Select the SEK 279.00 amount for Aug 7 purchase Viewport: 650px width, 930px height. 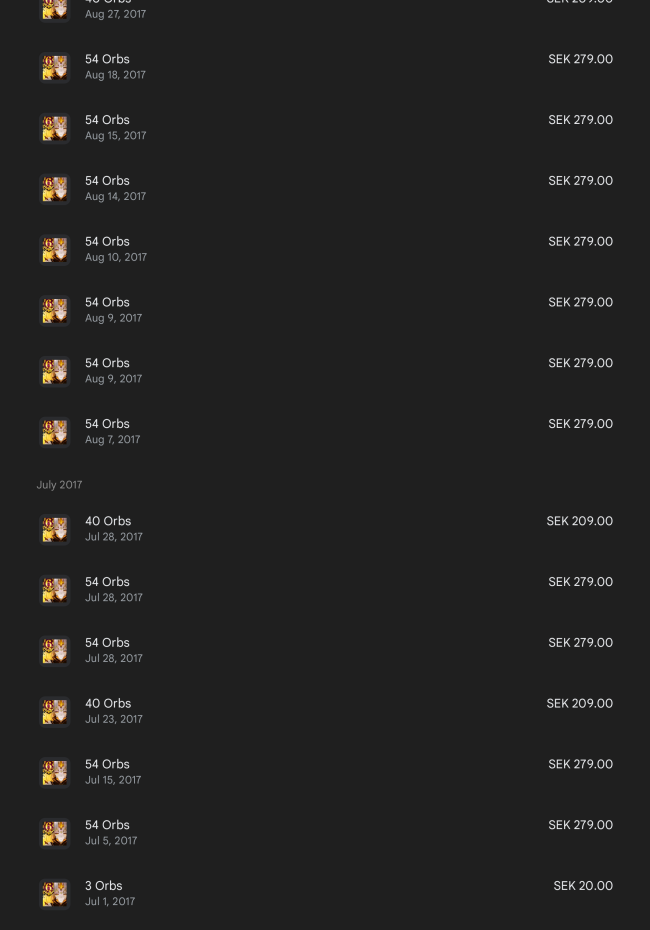581,423
